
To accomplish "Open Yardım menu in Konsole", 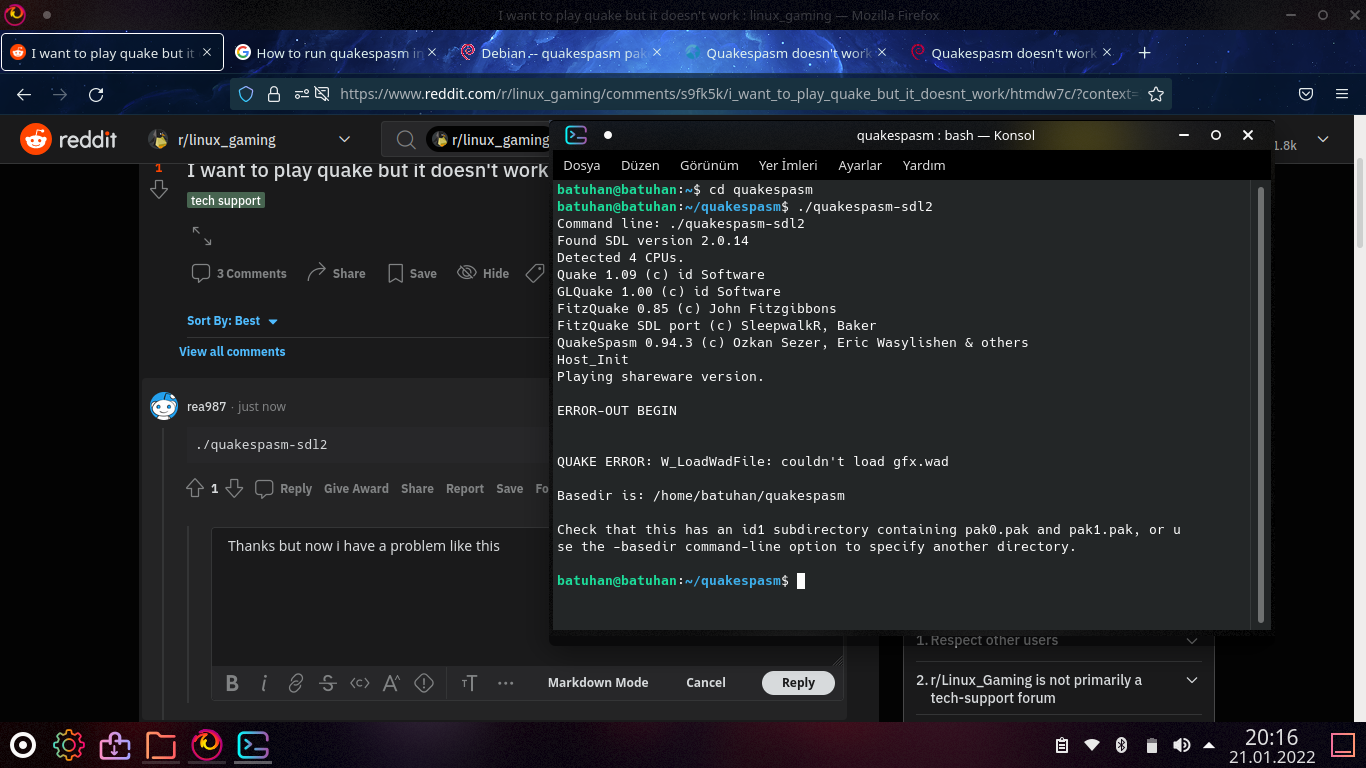I will [x=924, y=165].
